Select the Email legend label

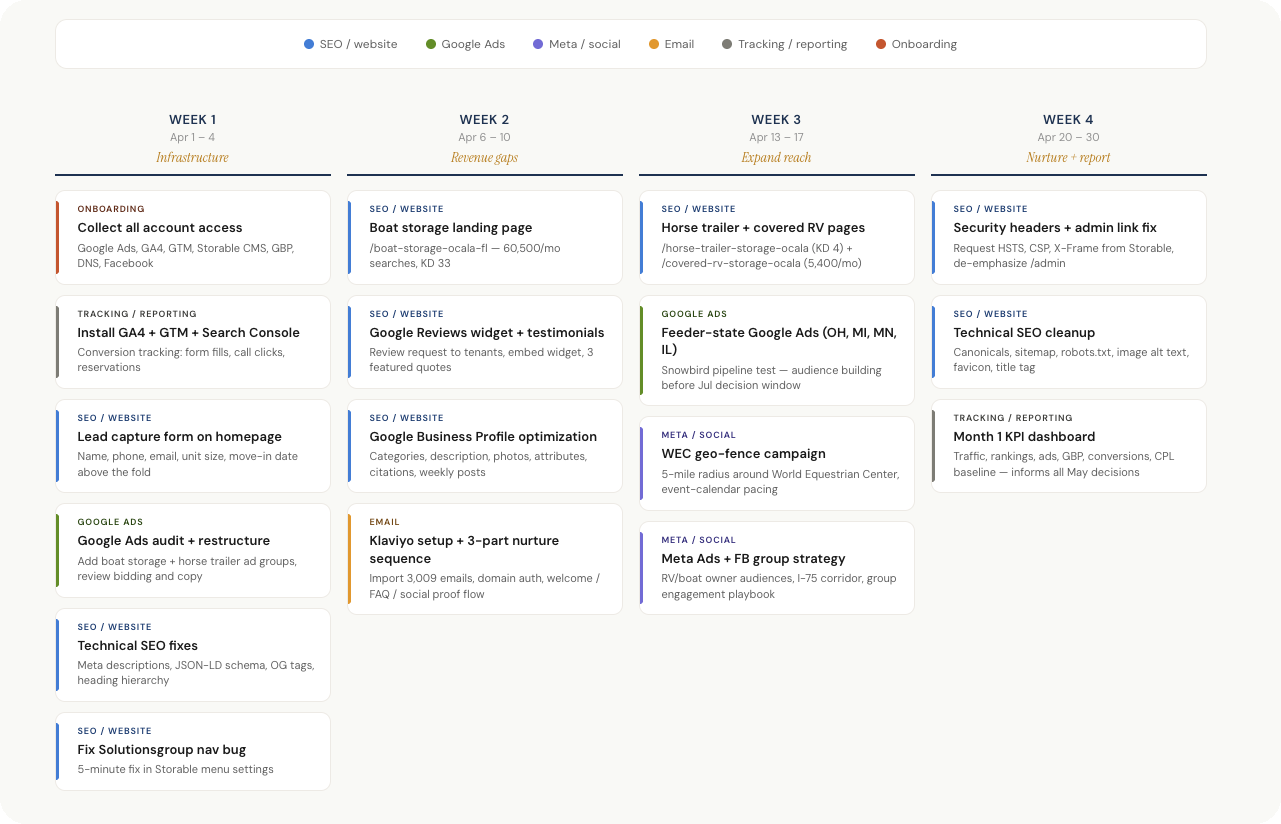(679, 44)
